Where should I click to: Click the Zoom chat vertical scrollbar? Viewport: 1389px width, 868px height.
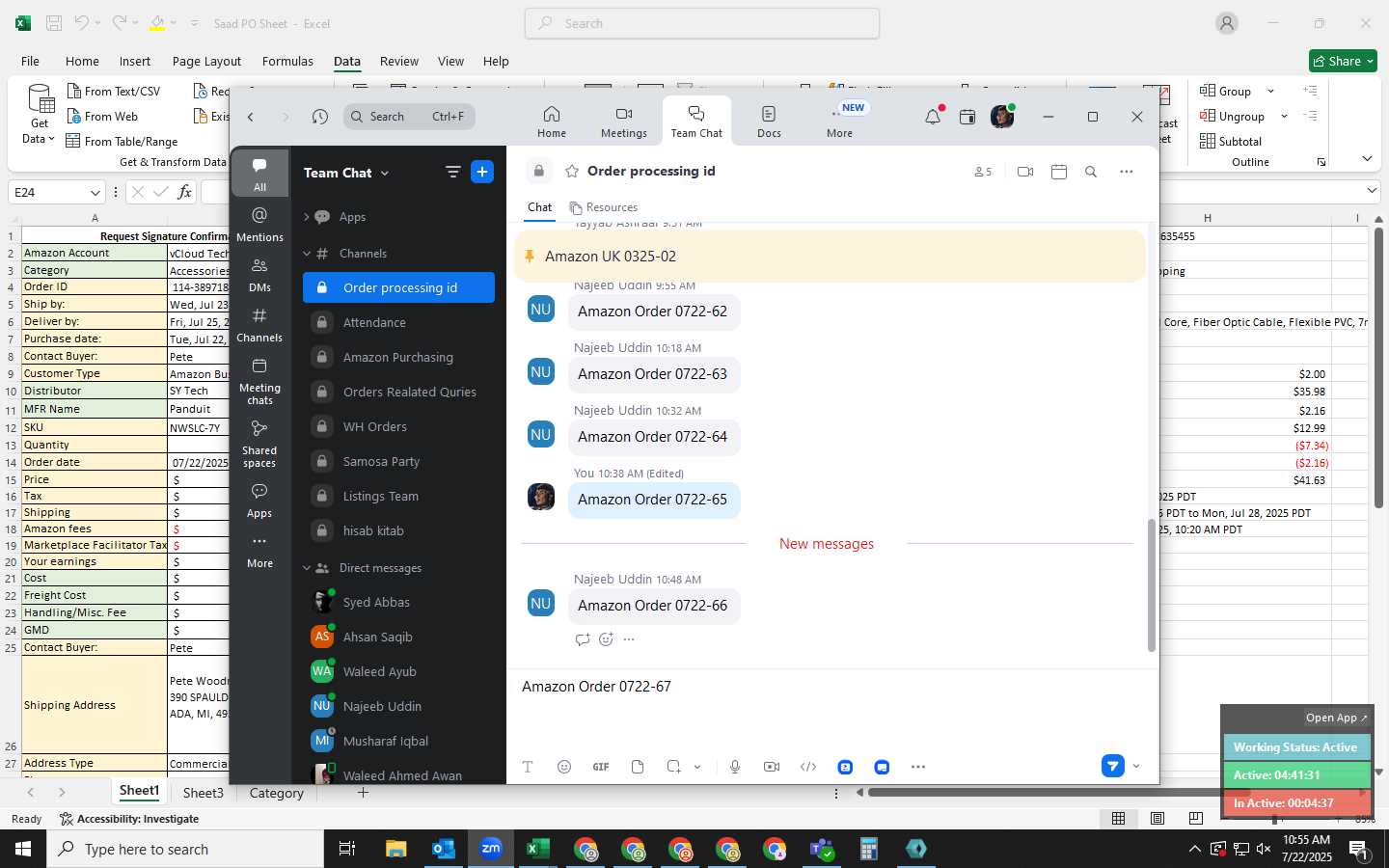pyautogui.click(x=1151, y=584)
